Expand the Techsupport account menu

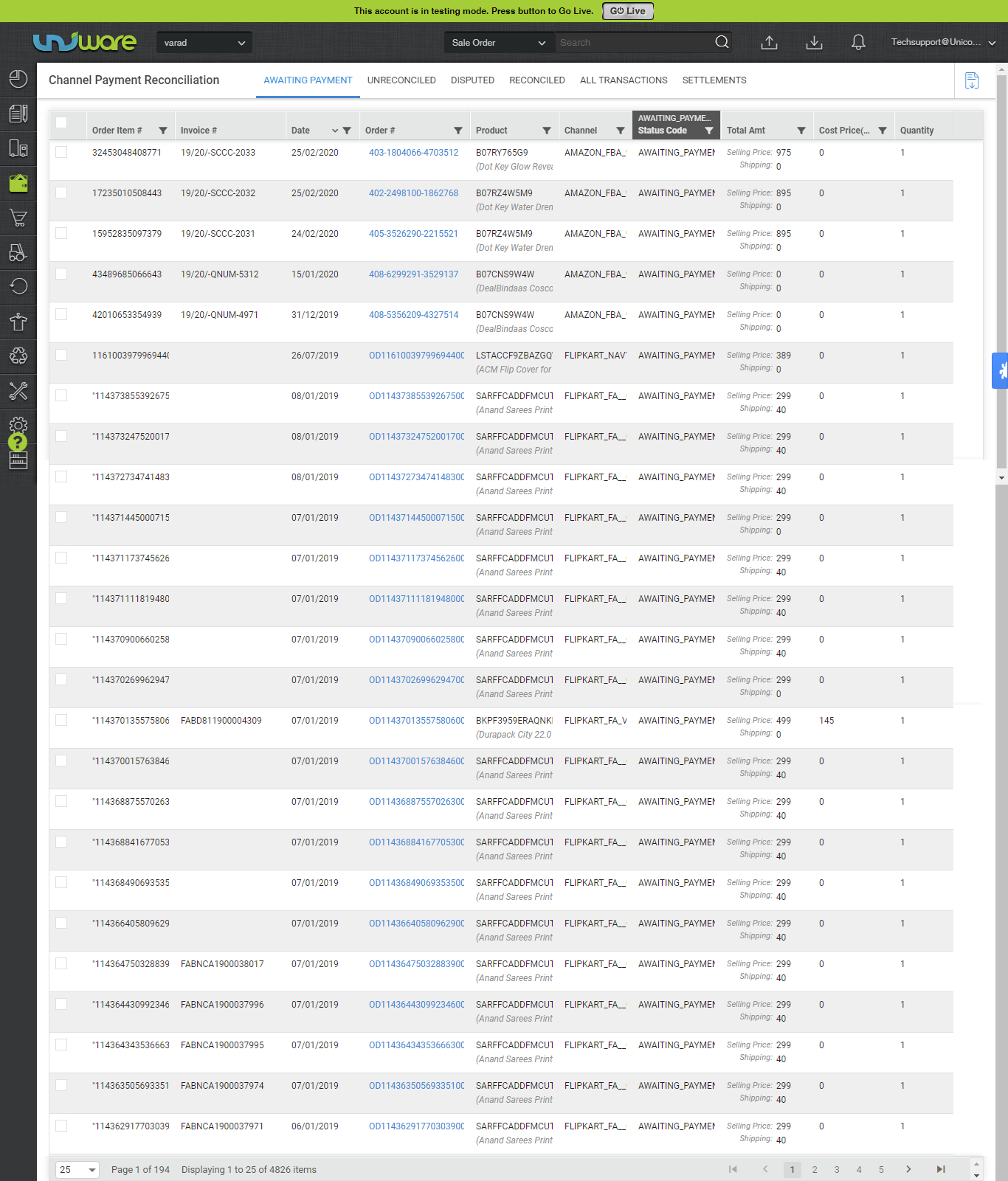tap(943, 42)
